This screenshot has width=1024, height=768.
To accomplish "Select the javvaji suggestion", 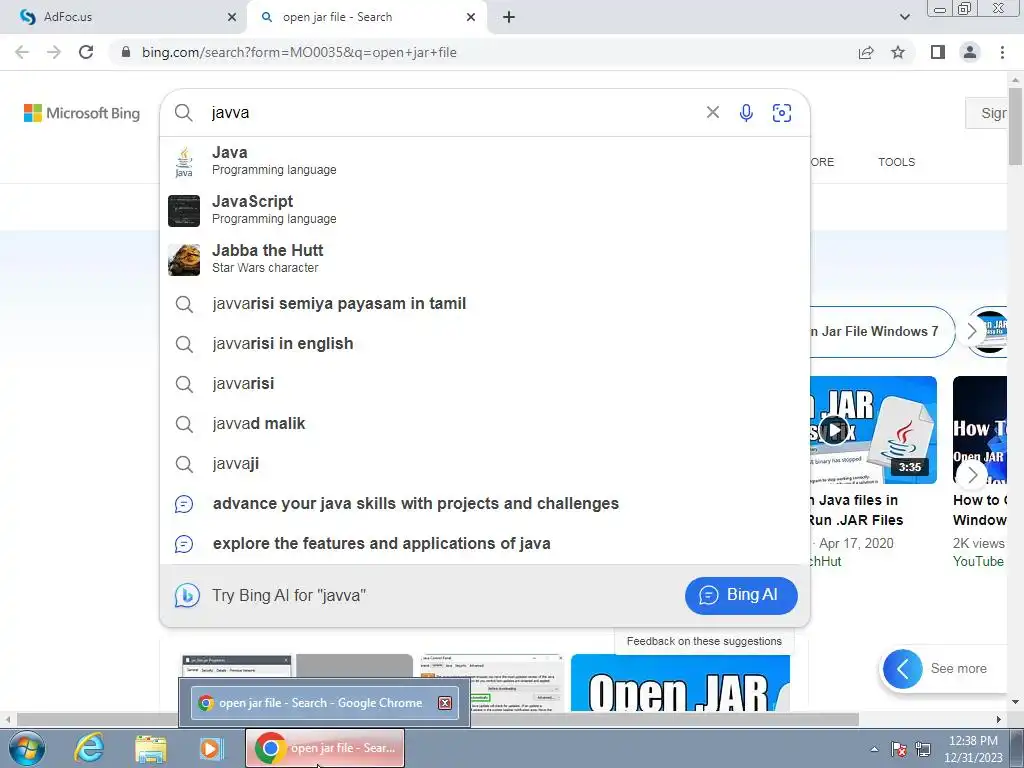I will (485, 464).
